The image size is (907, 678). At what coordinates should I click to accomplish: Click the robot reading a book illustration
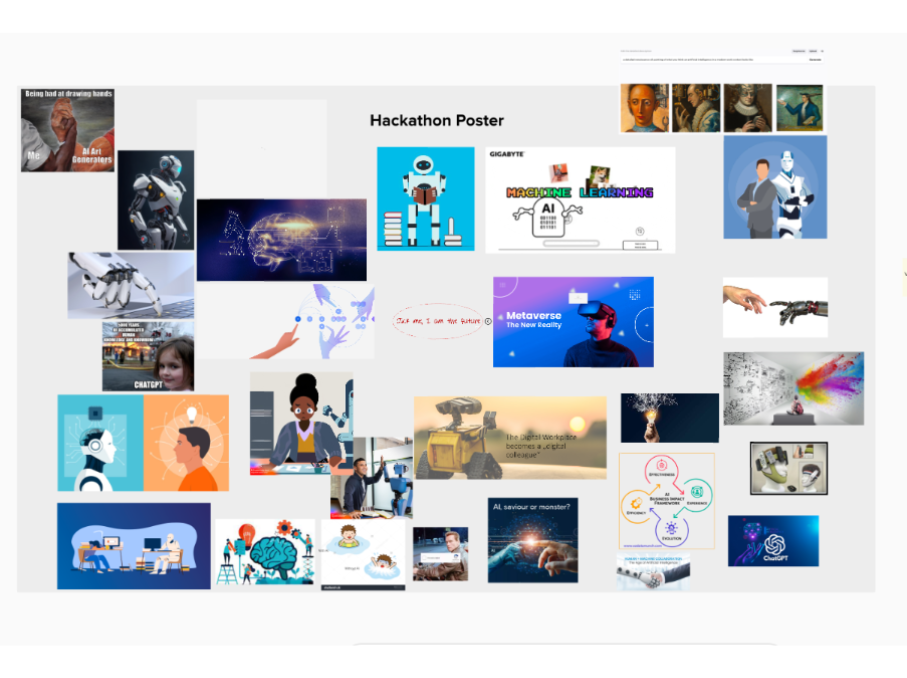pos(425,198)
